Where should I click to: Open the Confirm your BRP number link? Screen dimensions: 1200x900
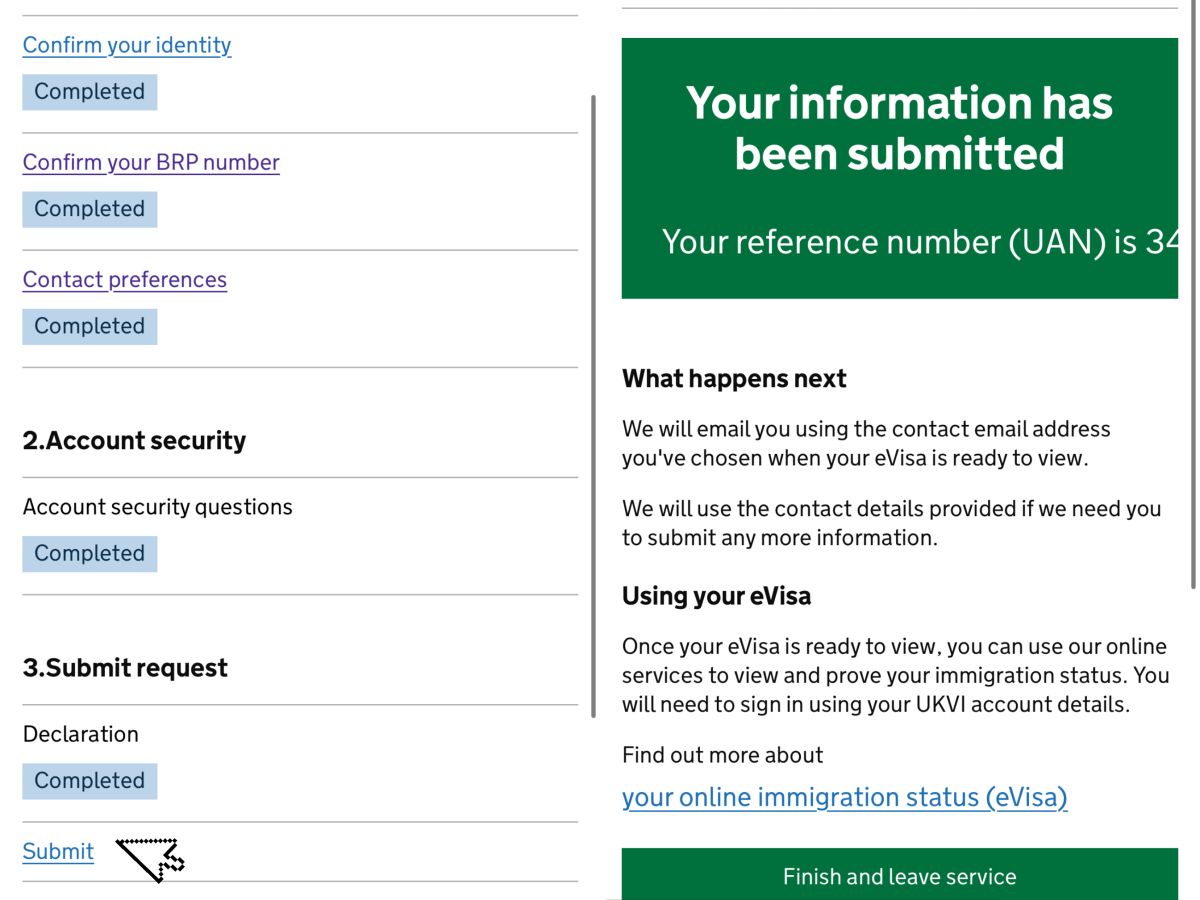(151, 162)
